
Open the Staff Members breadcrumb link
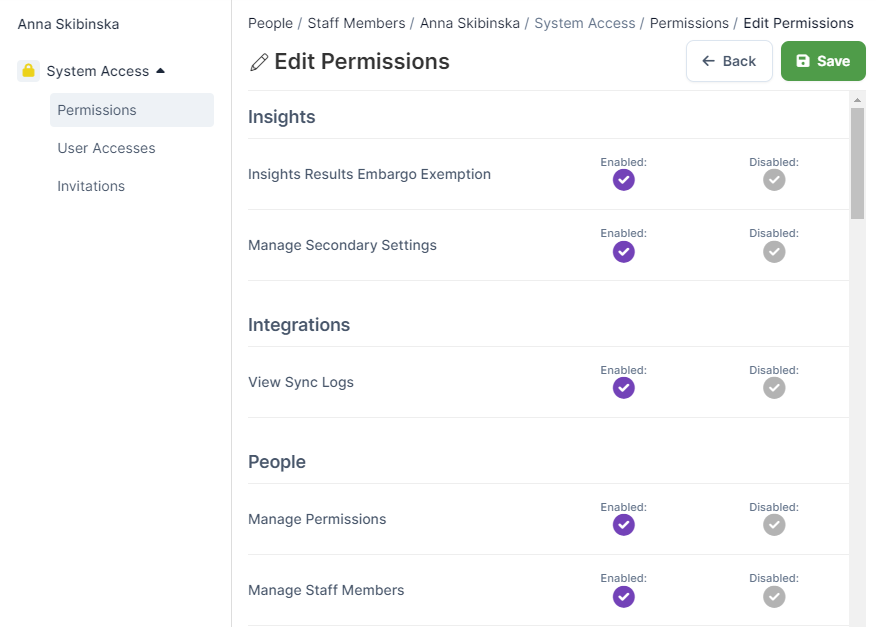click(356, 23)
